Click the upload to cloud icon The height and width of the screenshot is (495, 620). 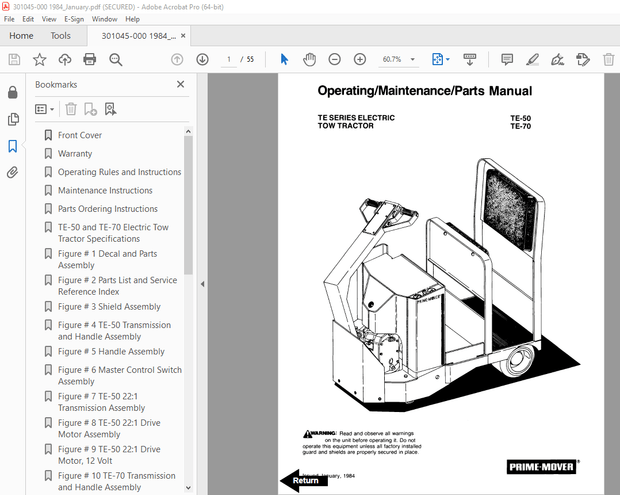point(65,60)
